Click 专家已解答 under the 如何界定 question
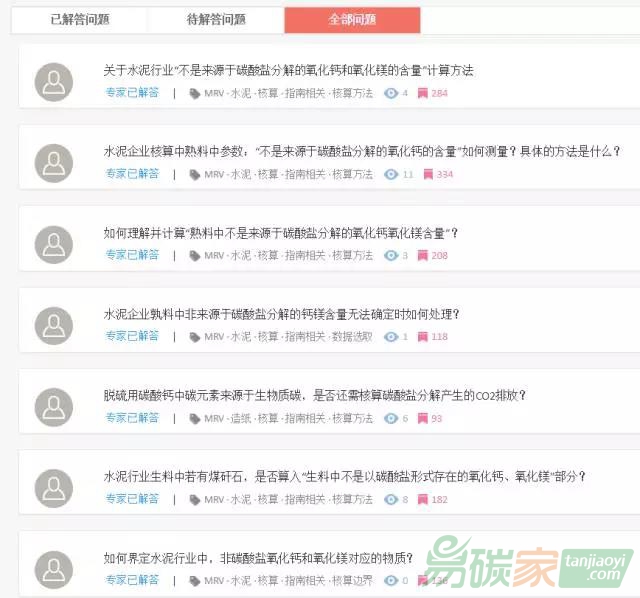The image size is (640, 598). coord(132,580)
